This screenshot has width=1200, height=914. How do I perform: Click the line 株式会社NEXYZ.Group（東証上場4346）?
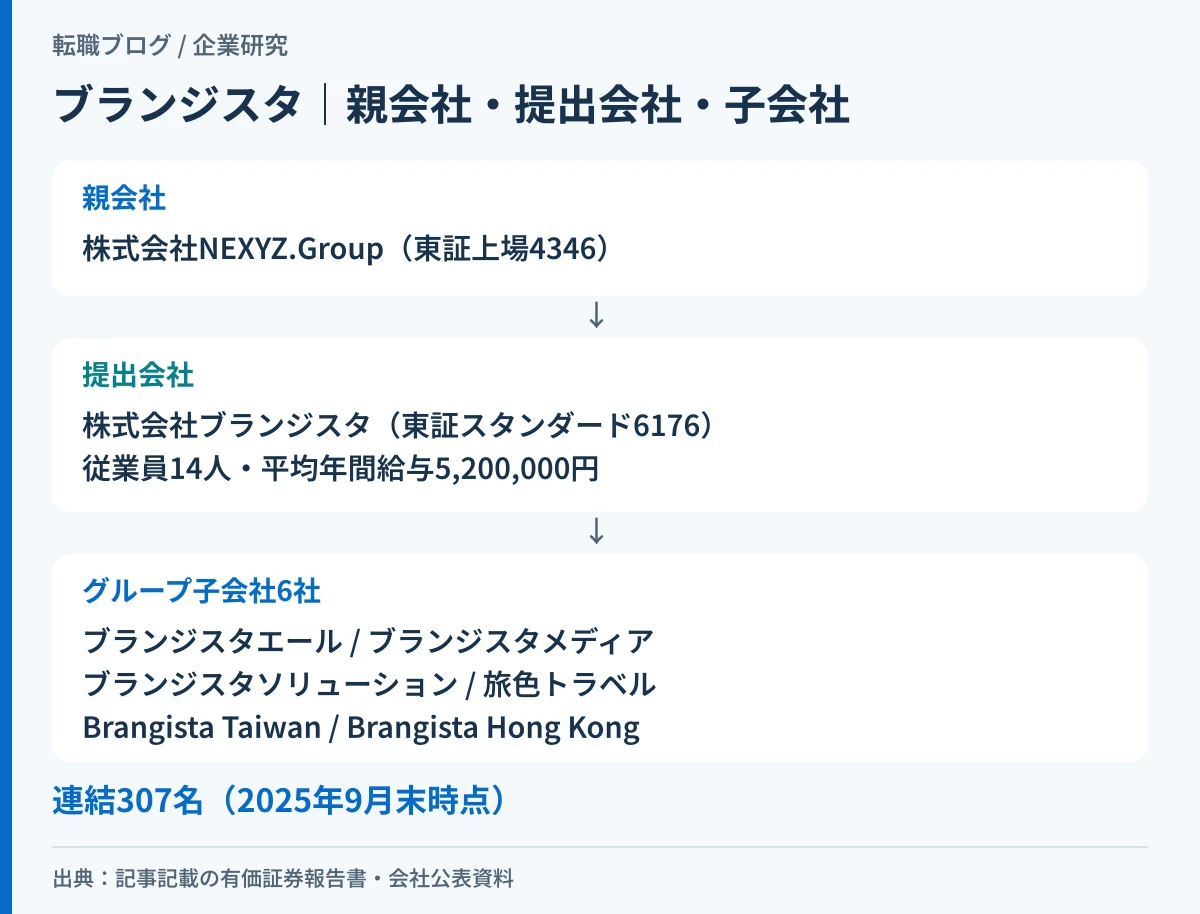tap(346, 248)
